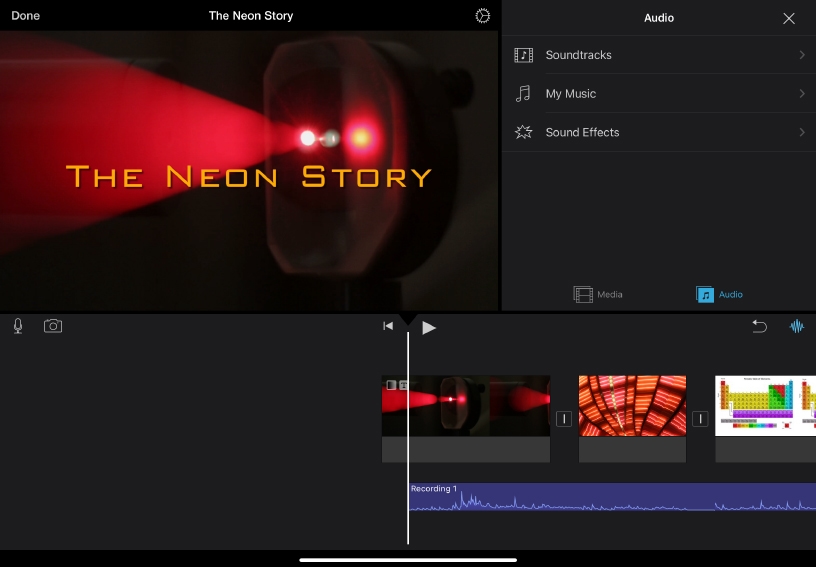The height and width of the screenshot is (567, 816).
Task: Tap the microphone voiceover icon
Action: tap(18, 326)
